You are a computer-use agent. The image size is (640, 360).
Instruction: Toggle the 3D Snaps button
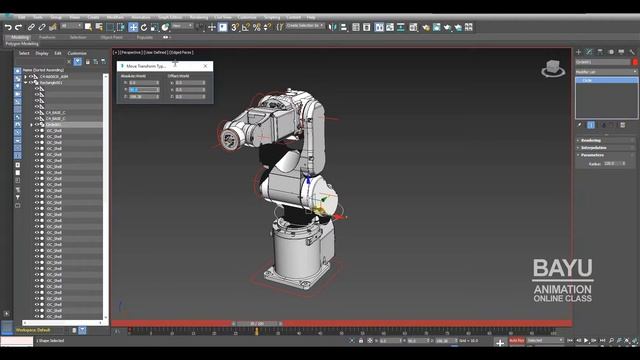pos(235,27)
